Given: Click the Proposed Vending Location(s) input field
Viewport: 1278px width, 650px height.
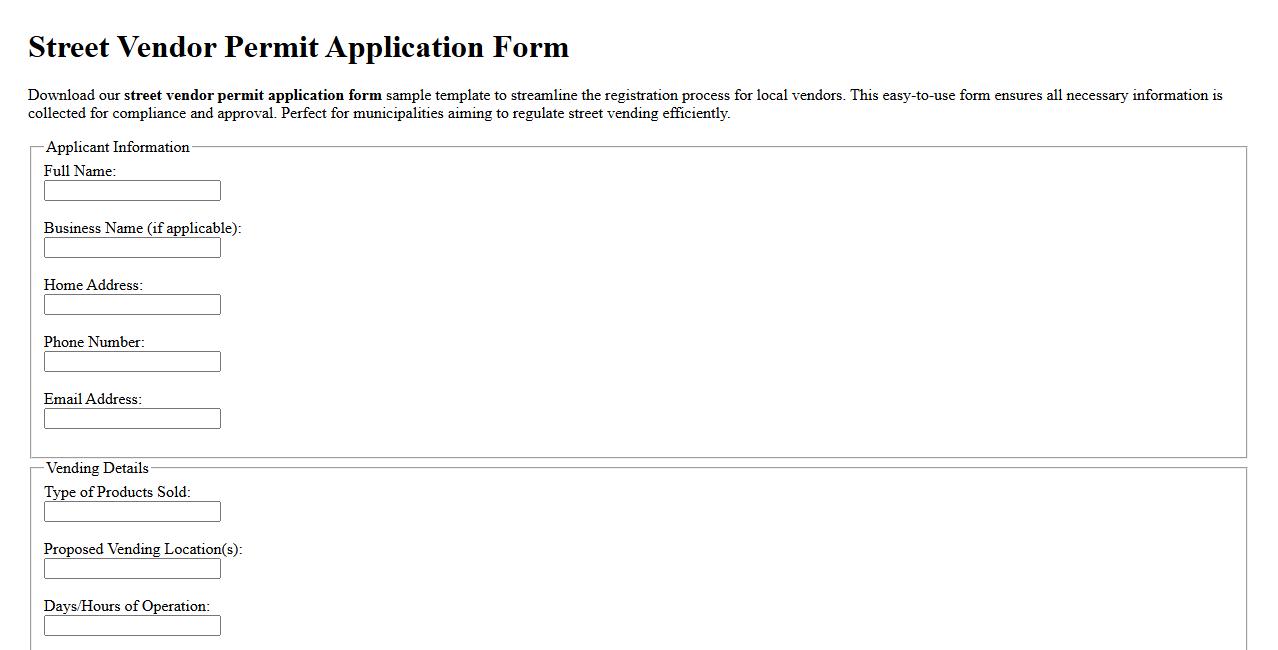Looking at the screenshot, I should (x=131, y=568).
